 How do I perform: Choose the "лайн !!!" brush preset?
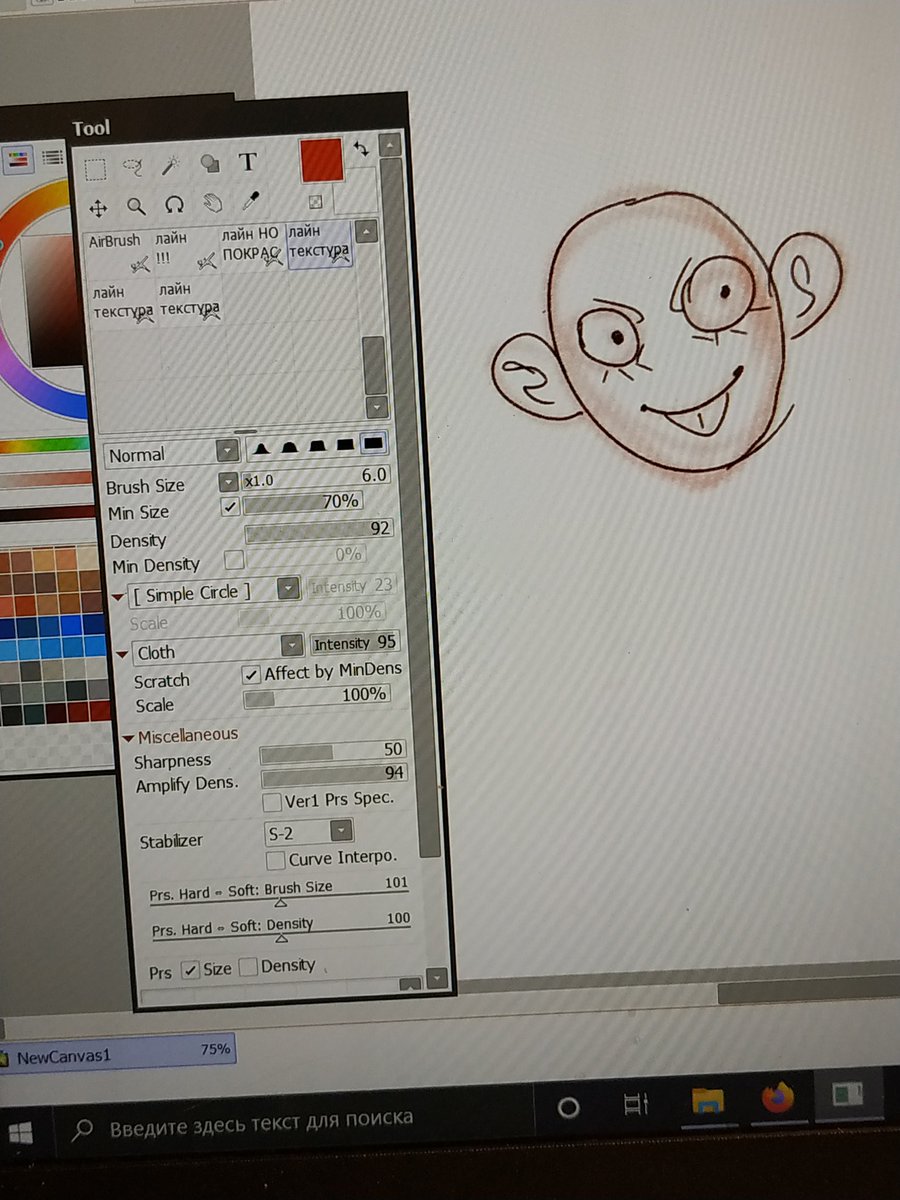pos(185,251)
